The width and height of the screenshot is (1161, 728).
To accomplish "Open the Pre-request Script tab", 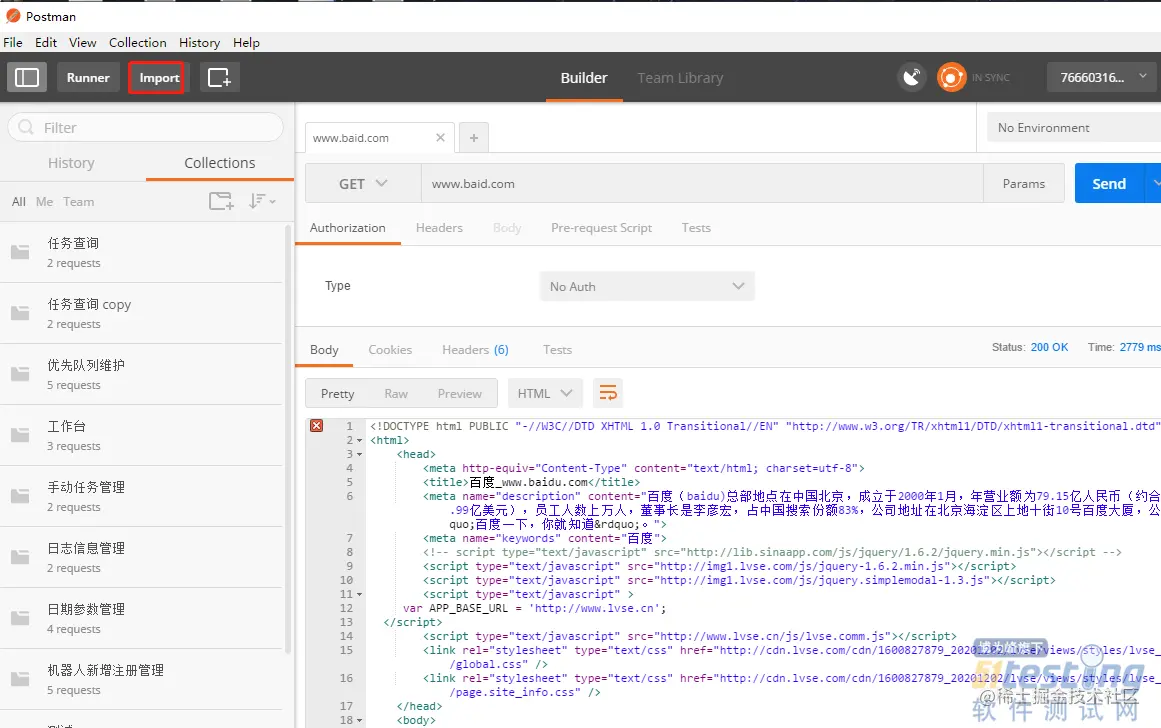I will click(601, 228).
